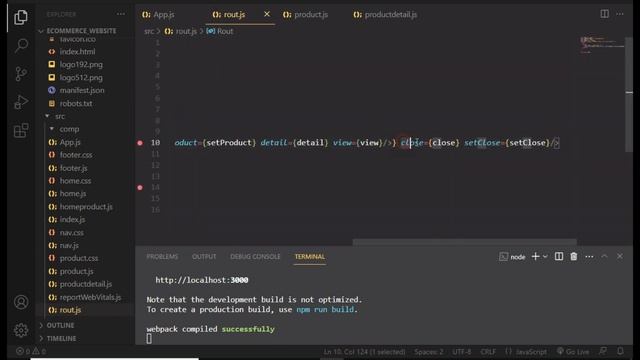Open nav.css in the file tree
This screenshot has height=360, width=640.
click(71, 233)
